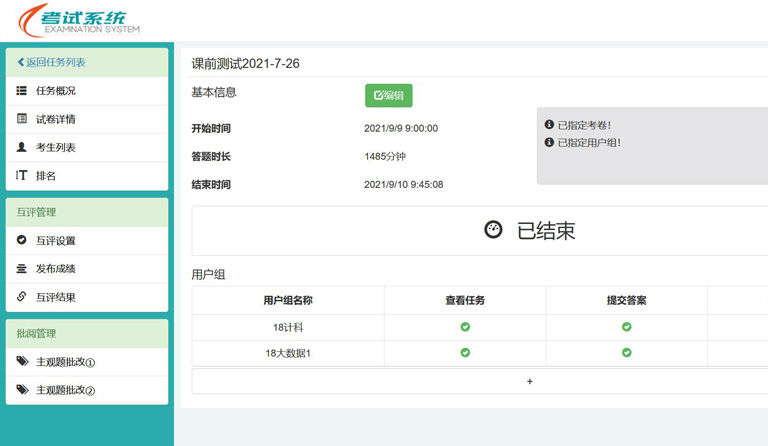Click the ranking icon beside 排名
This screenshot has height=446, width=768.
[x=22, y=176]
